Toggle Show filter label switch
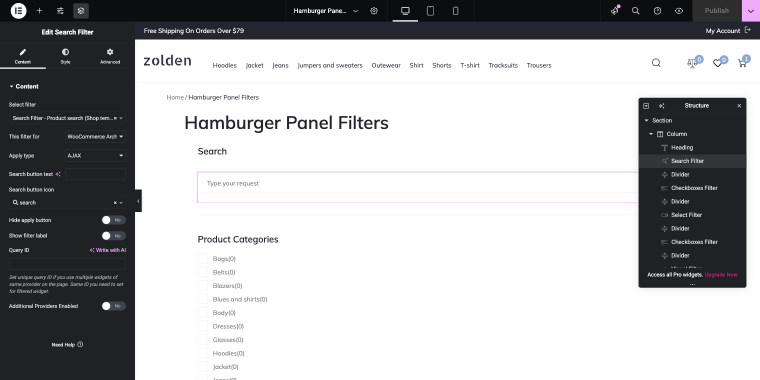This screenshot has height=380, width=760. [x=113, y=236]
